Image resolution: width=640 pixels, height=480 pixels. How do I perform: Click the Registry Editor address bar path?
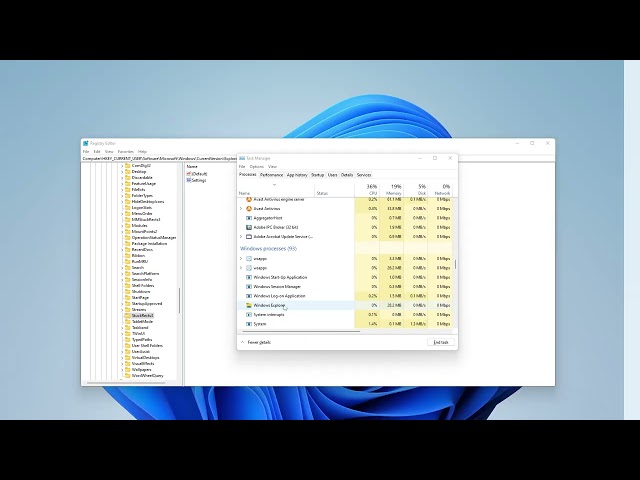pos(160,158)
